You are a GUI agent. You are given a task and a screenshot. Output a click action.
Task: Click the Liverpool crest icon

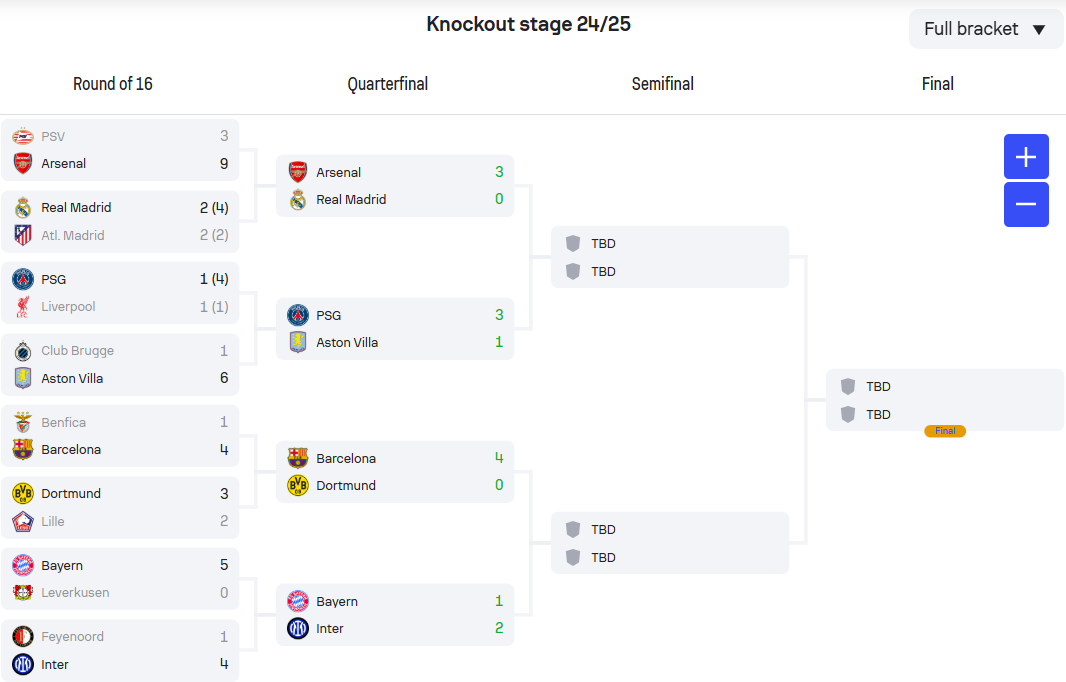(x=23, y=307)
